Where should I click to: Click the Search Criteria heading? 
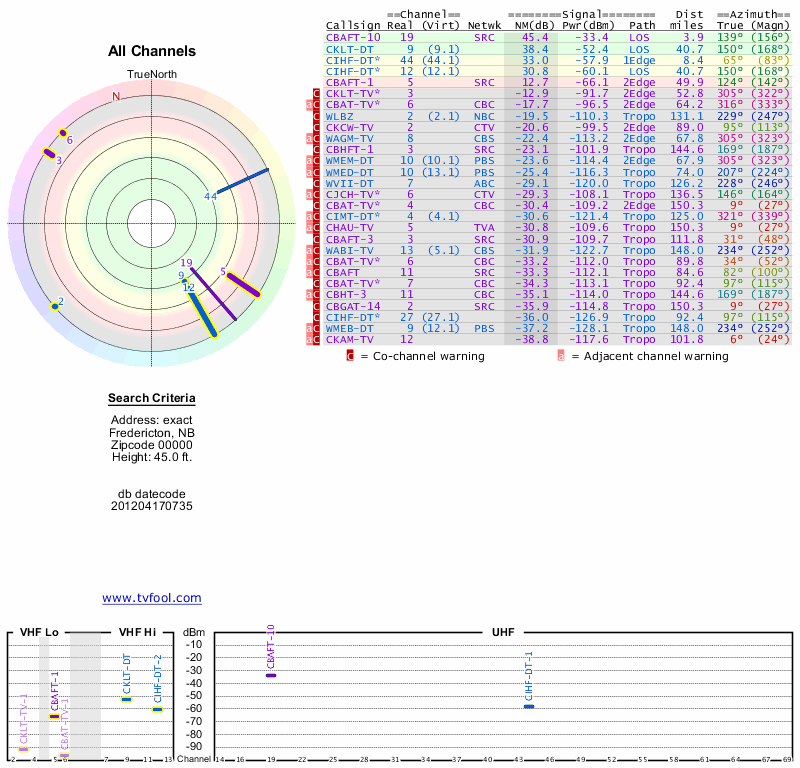151,399
